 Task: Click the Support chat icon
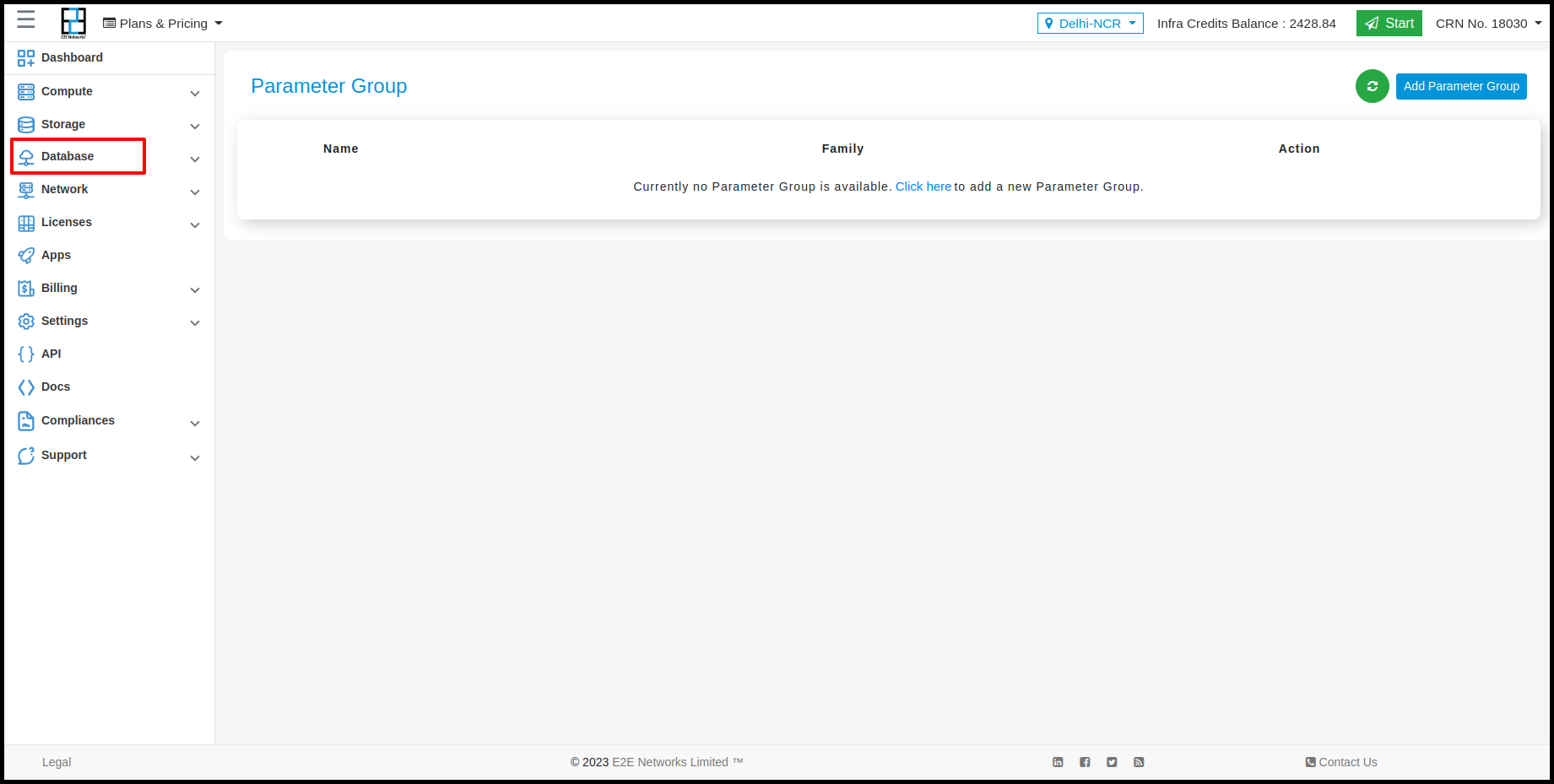(26, 456)
